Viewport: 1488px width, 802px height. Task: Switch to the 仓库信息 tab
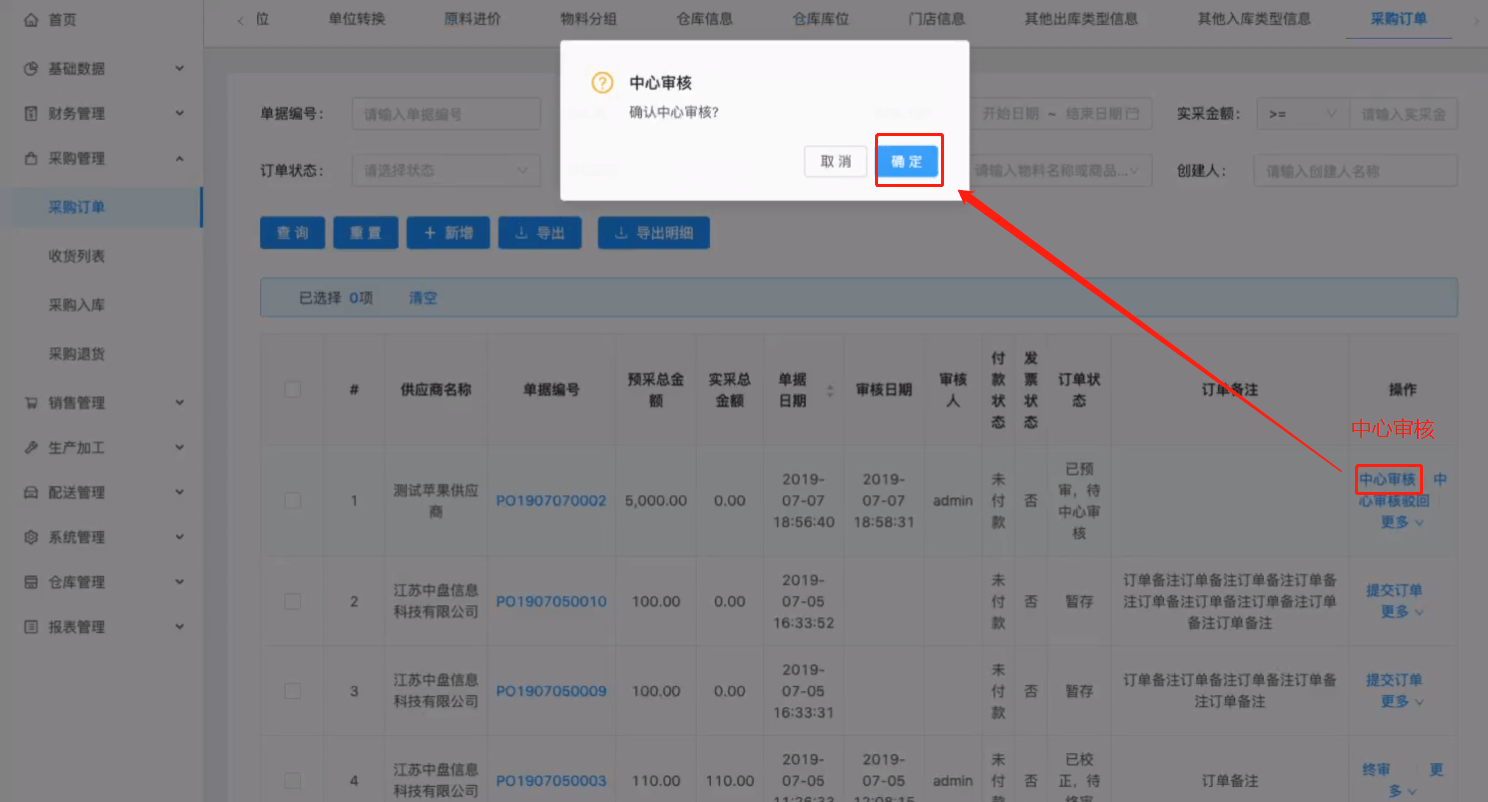pyautogui.click(x=705, y=19)
